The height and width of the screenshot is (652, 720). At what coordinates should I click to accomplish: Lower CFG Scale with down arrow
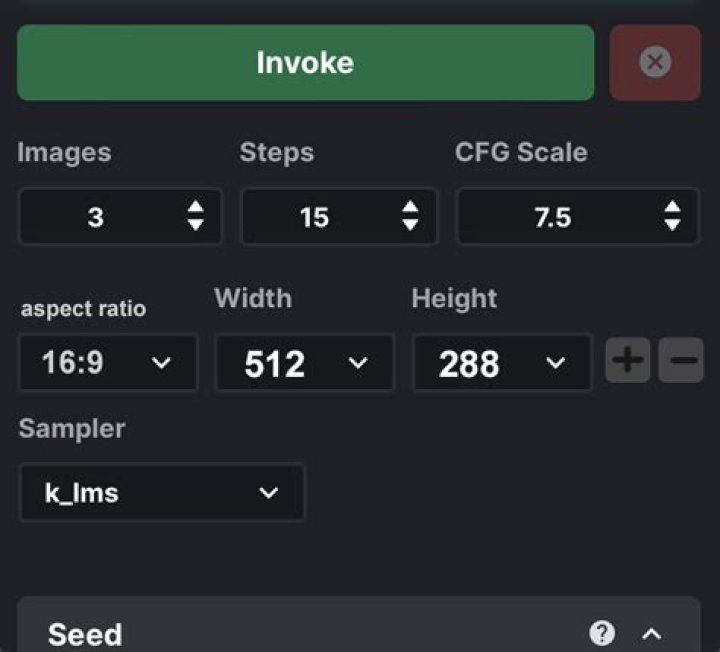point(673,225)
